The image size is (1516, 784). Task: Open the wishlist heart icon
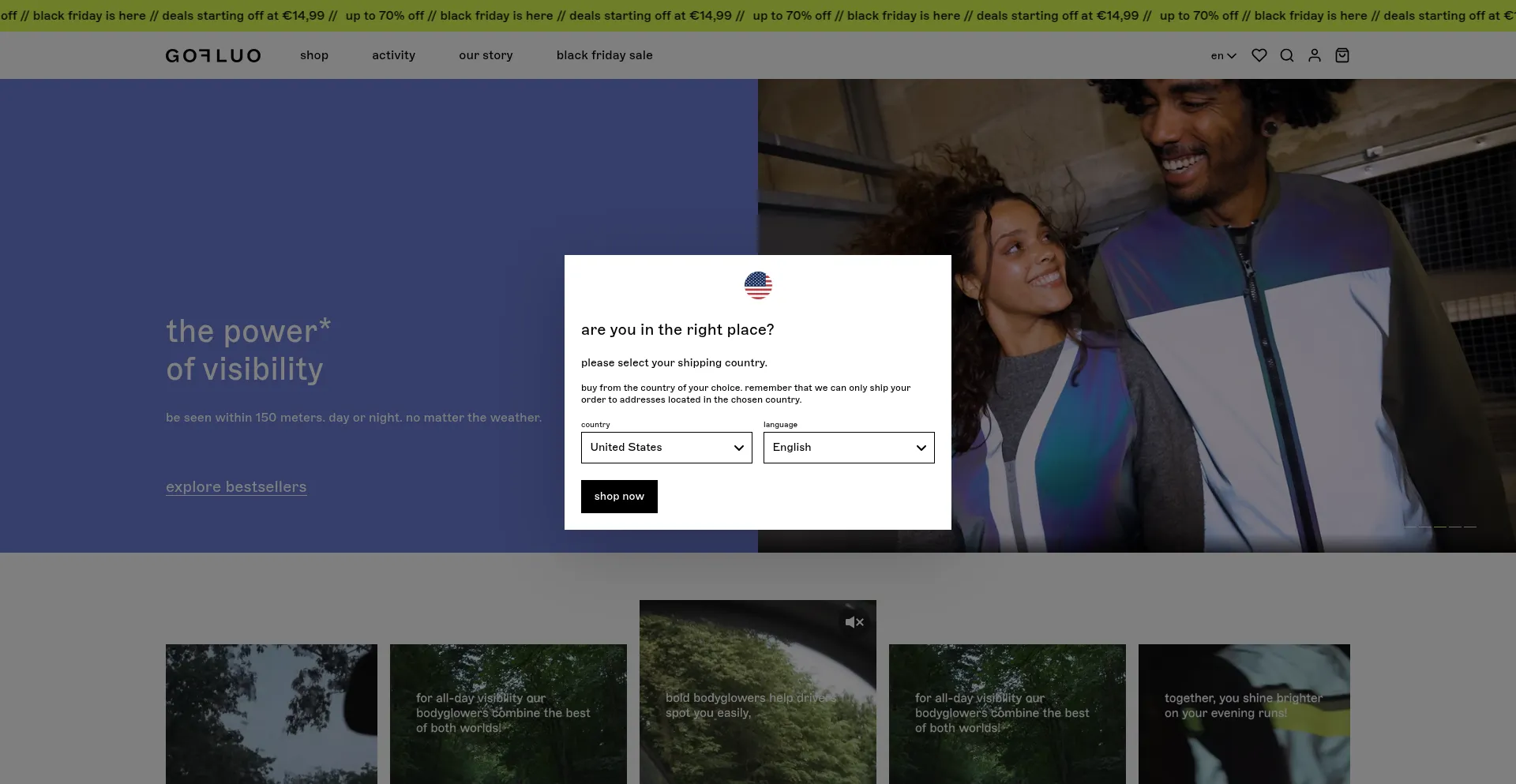pyautogui.click(x=1259, y=55)
